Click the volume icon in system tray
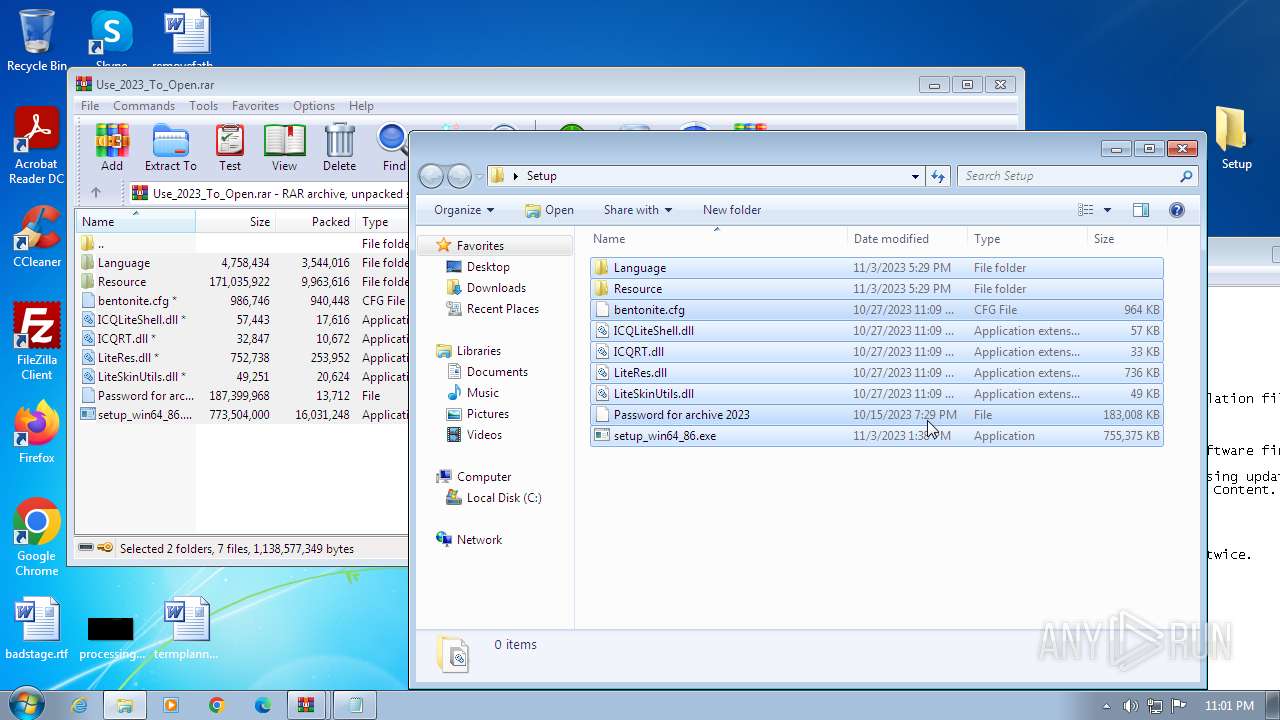The image size is (1280, 720). [x=1131, y=705]
